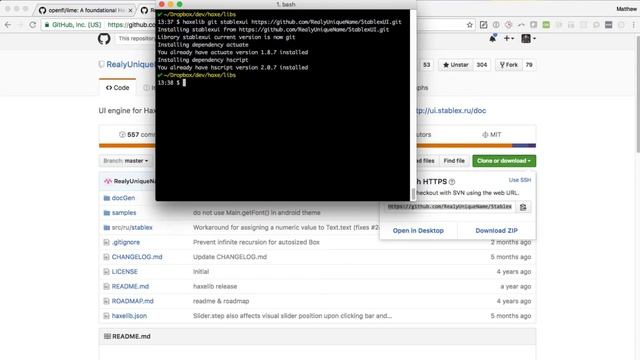This screenshot has width=640, height=360.
Task: Open the MIT license link
Action: (492, 135)
